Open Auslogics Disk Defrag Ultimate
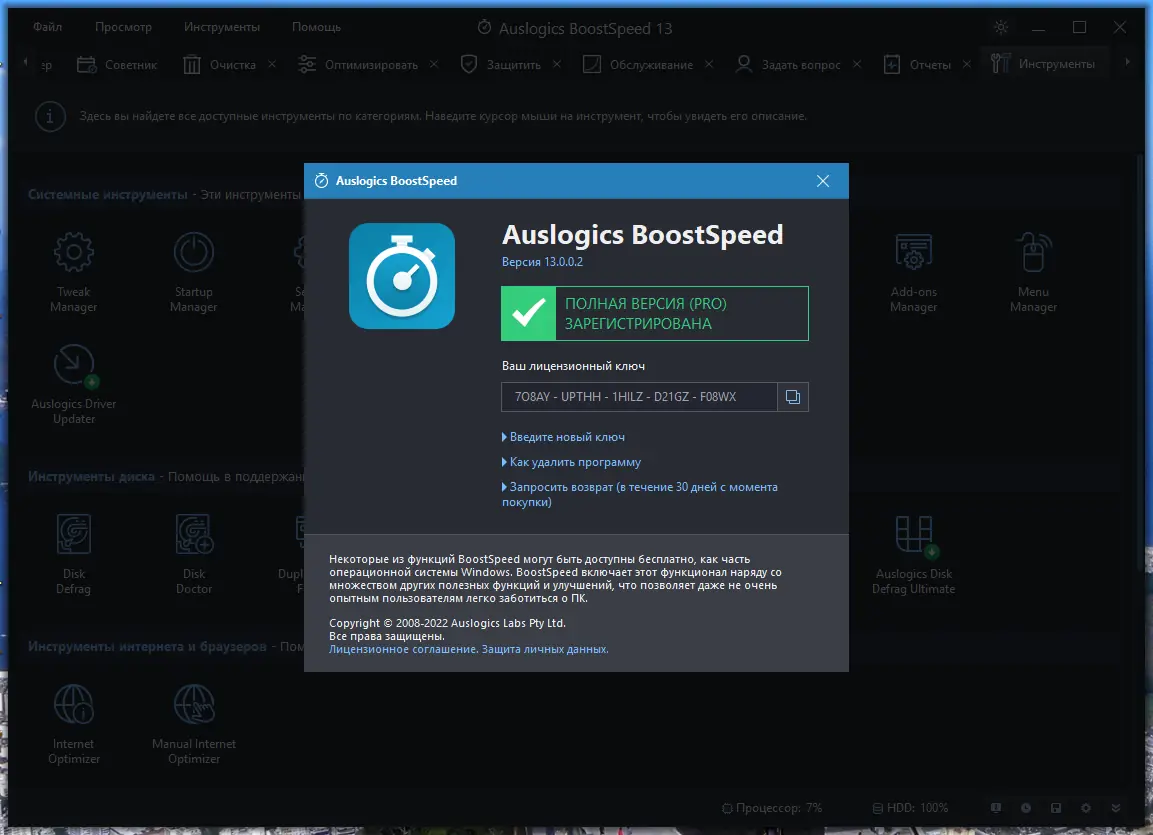Viewport: 1153px width, 835px height. [913, 550]
